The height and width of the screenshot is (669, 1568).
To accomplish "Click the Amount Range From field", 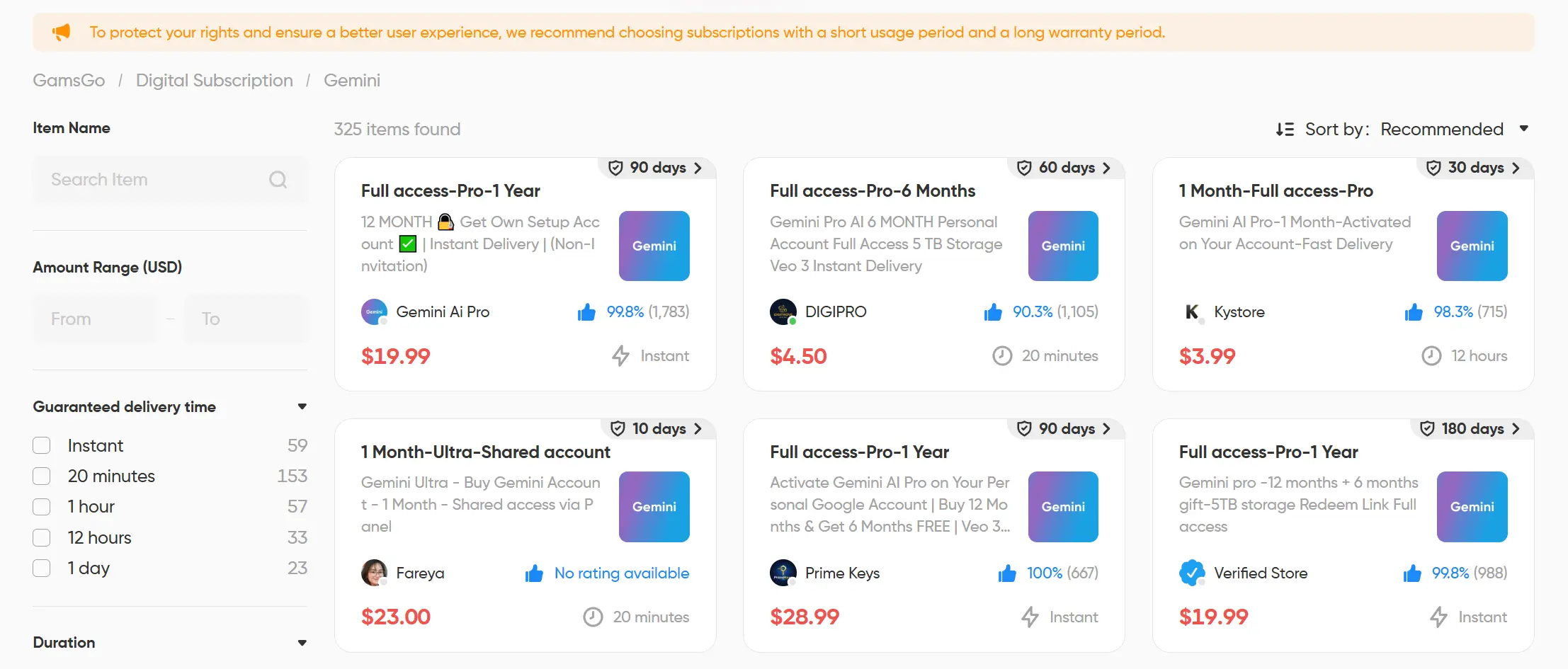I will pos(95,319).
